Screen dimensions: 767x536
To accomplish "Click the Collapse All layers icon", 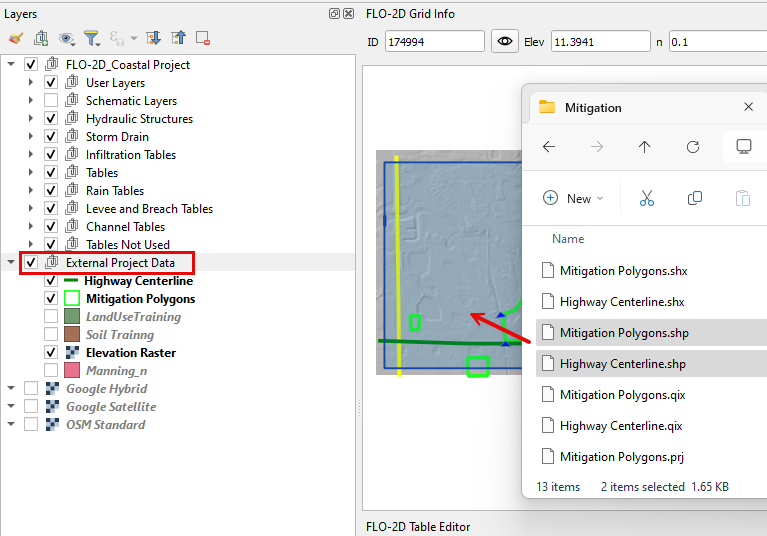I will 178,38.
